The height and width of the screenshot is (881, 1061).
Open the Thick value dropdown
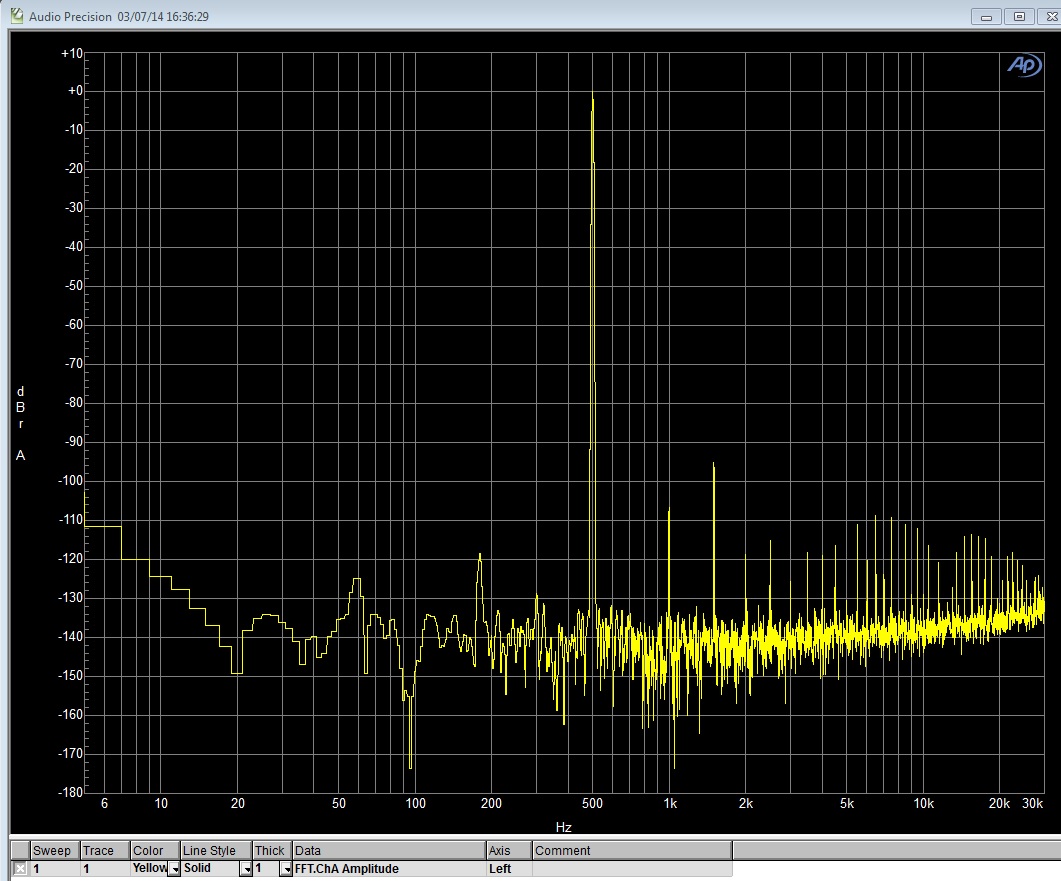coord(286,869)
